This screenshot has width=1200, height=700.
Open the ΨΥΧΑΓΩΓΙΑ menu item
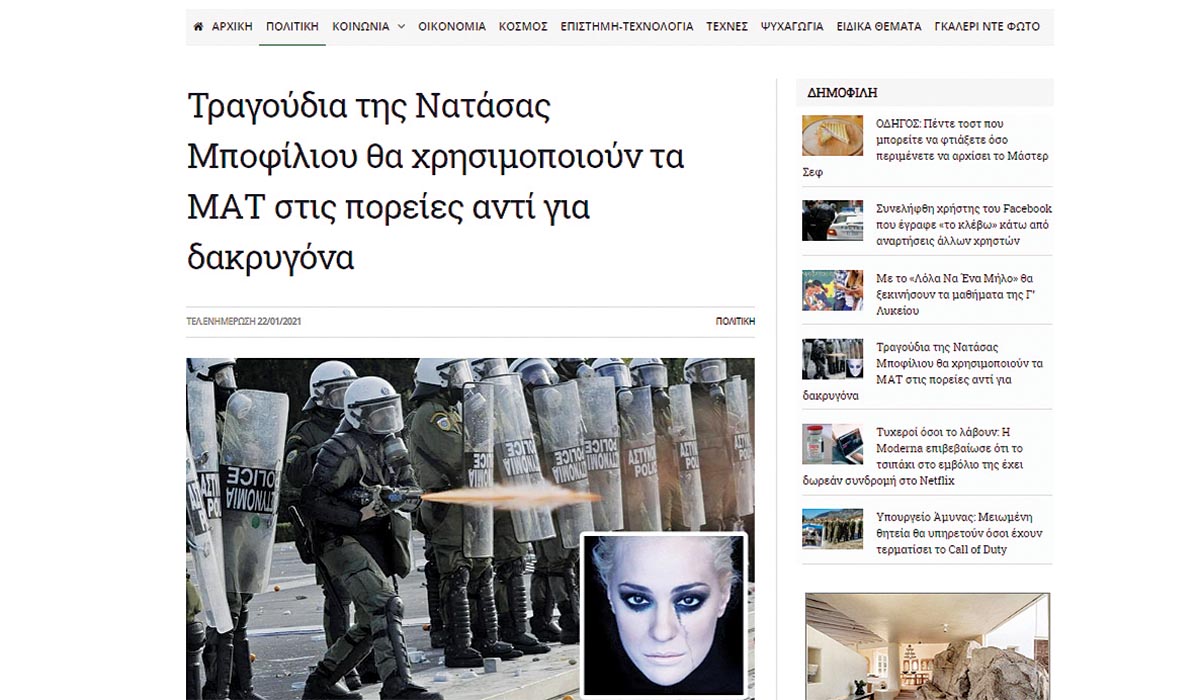(792, 27)
